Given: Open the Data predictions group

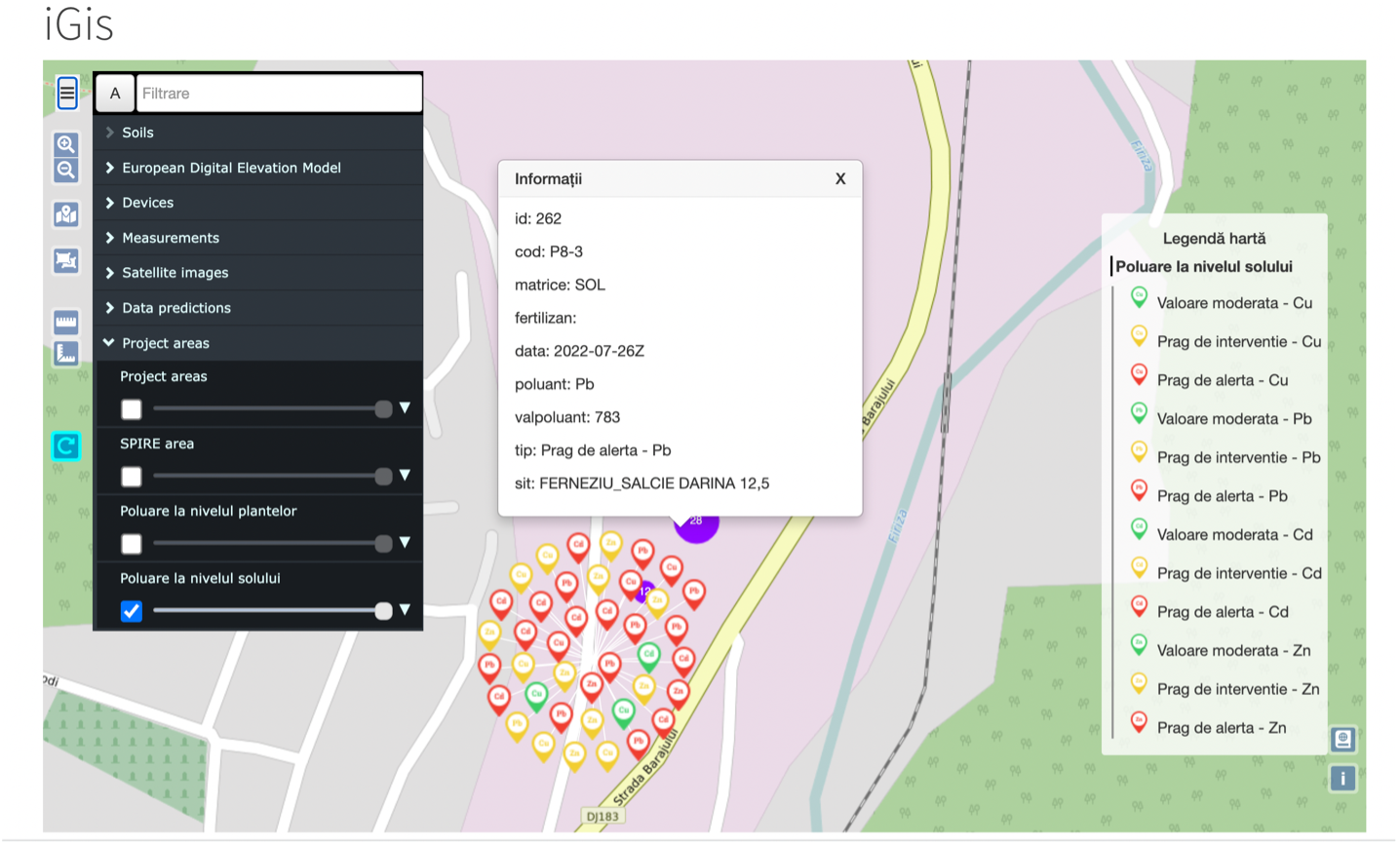Looking at the screenshot, I should (175, 308).
